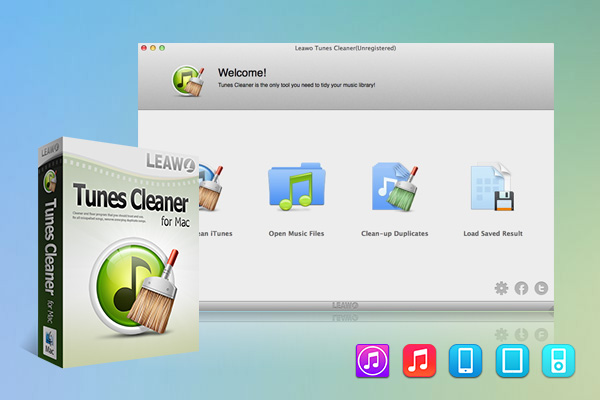Viewport: 600px width, 400px height.
Task: Choose the iPod classic icon
Action: [x=558, y=361]
